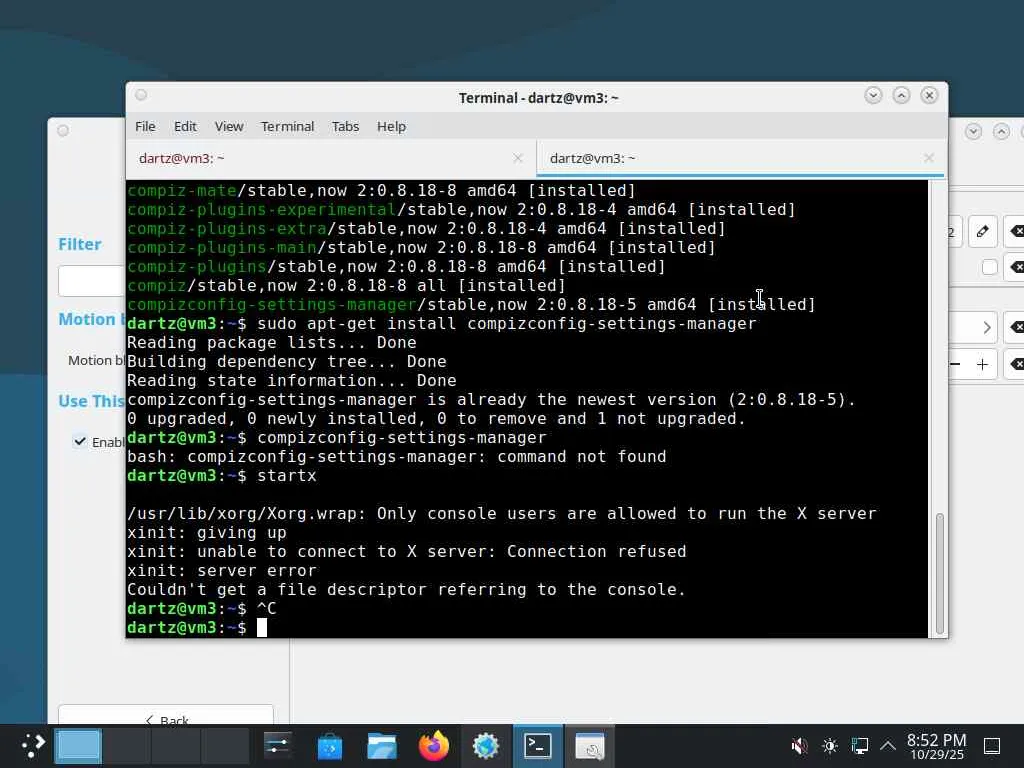Launch Discover software store from taskbar

coord(330,746)
